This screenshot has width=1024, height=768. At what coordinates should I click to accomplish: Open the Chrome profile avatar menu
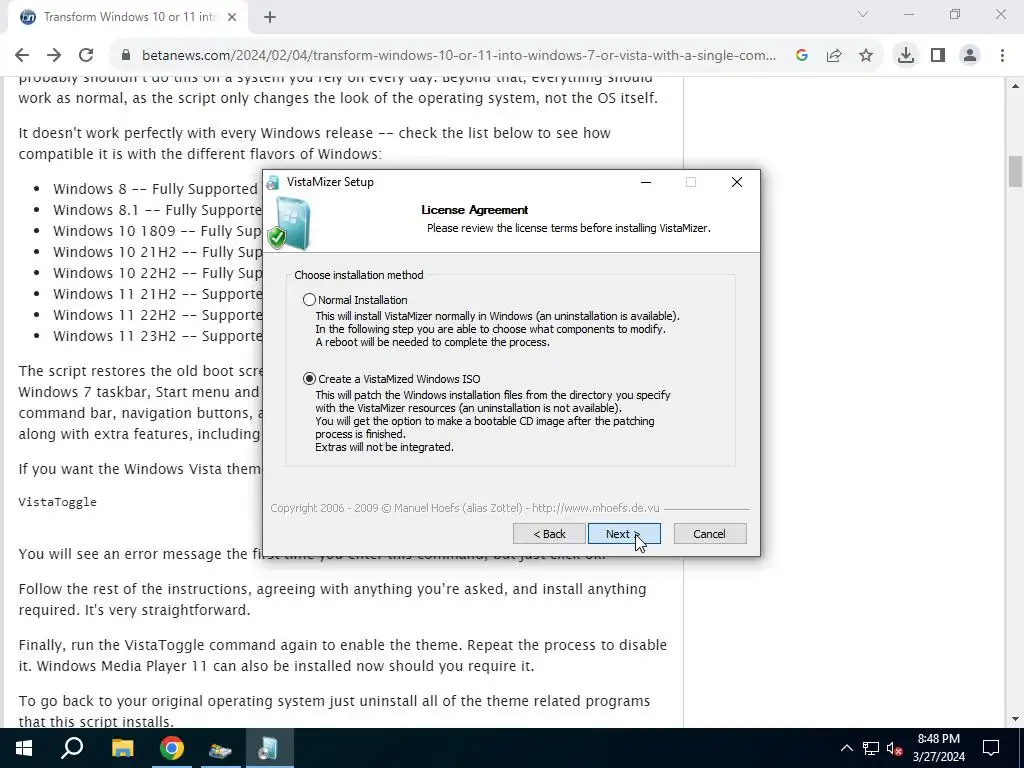970,56
